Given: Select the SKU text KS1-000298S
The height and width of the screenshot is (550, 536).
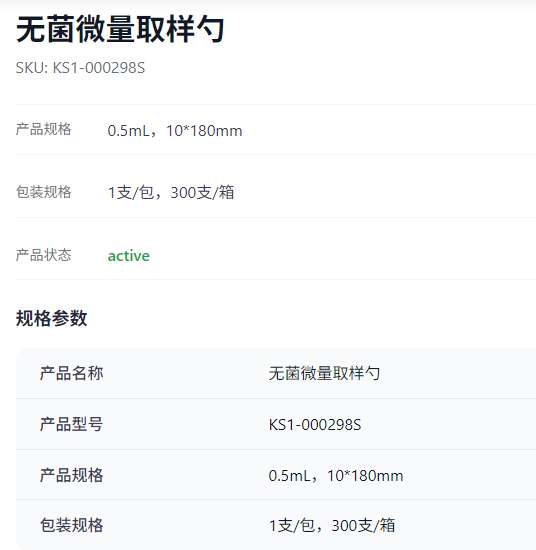Looking at the screenshot, I should (99, 68).
